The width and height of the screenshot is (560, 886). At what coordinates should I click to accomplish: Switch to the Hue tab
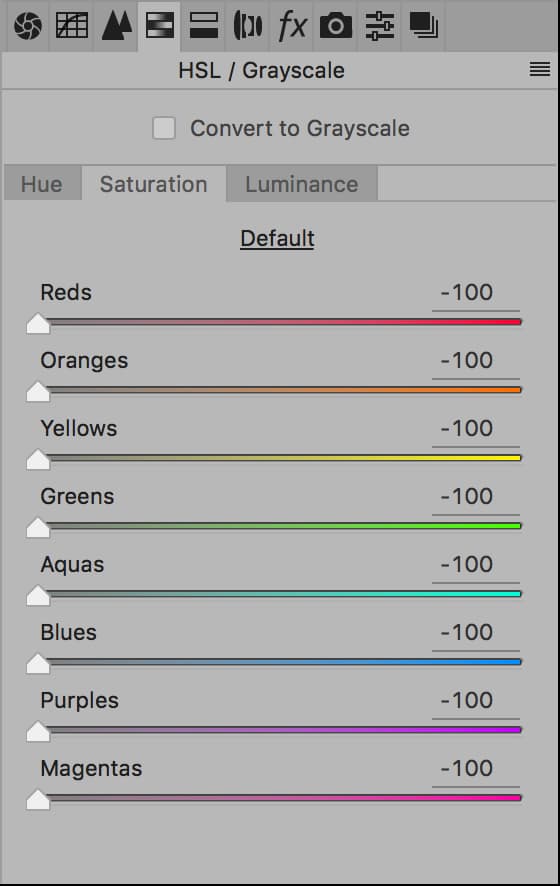(42, 184)
